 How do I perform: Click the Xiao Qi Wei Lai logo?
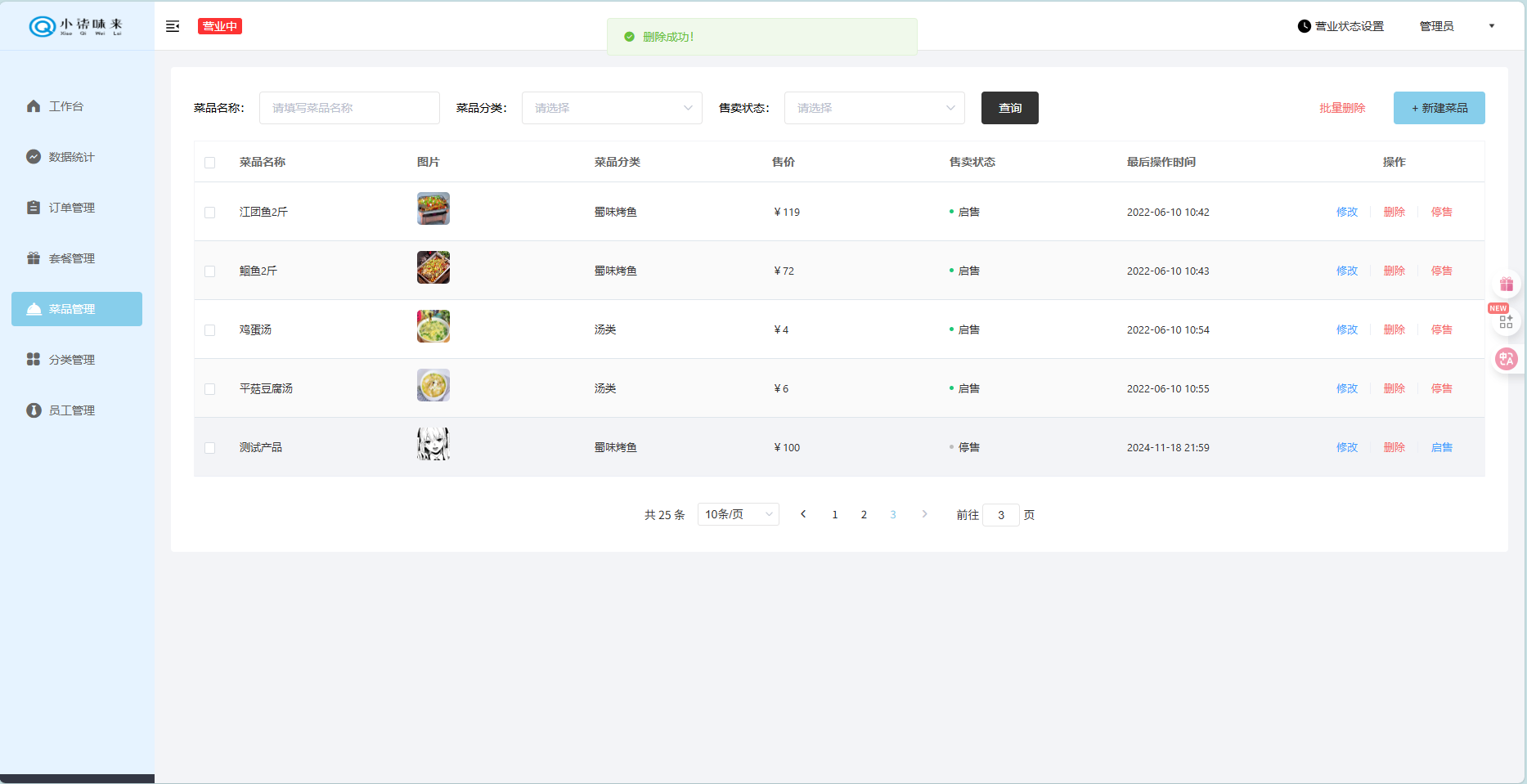[76, 26]
